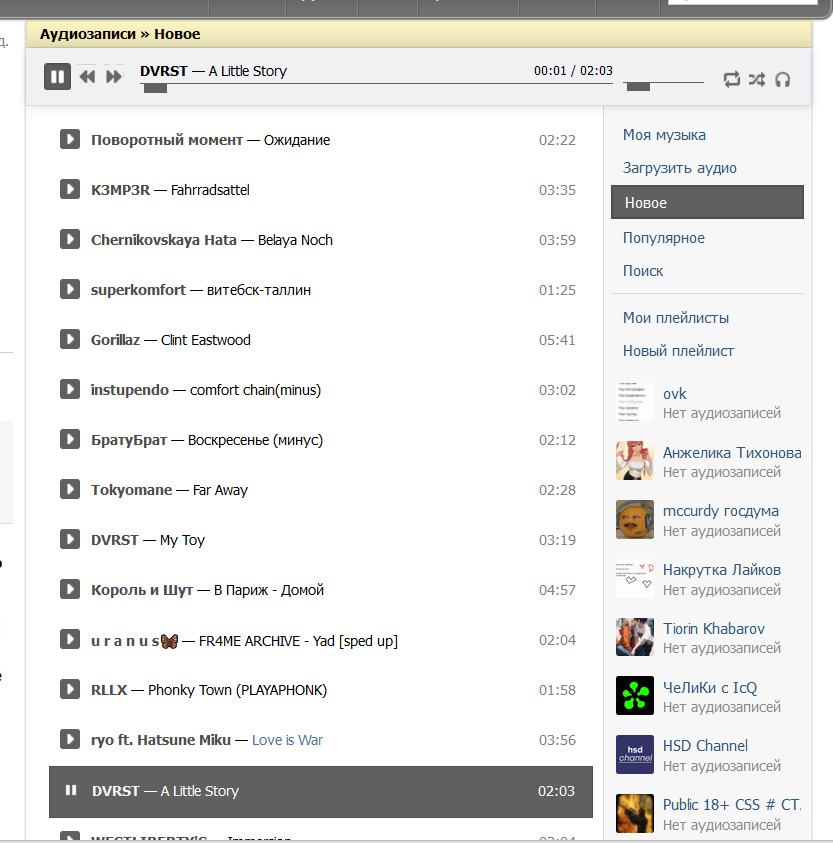The width and height of the screenshot is (833, 843).
Task: Play K3MP3R — Fahrradsattel
Action: [x=69, y=189]
